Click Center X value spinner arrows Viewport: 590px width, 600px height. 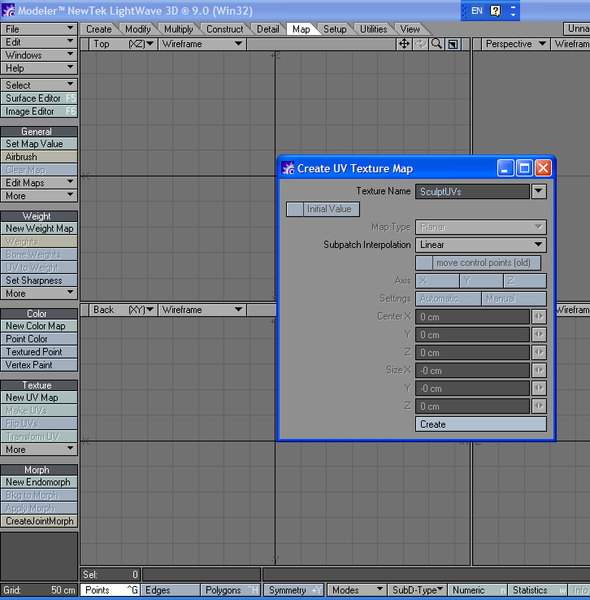[x=539, y=316]
